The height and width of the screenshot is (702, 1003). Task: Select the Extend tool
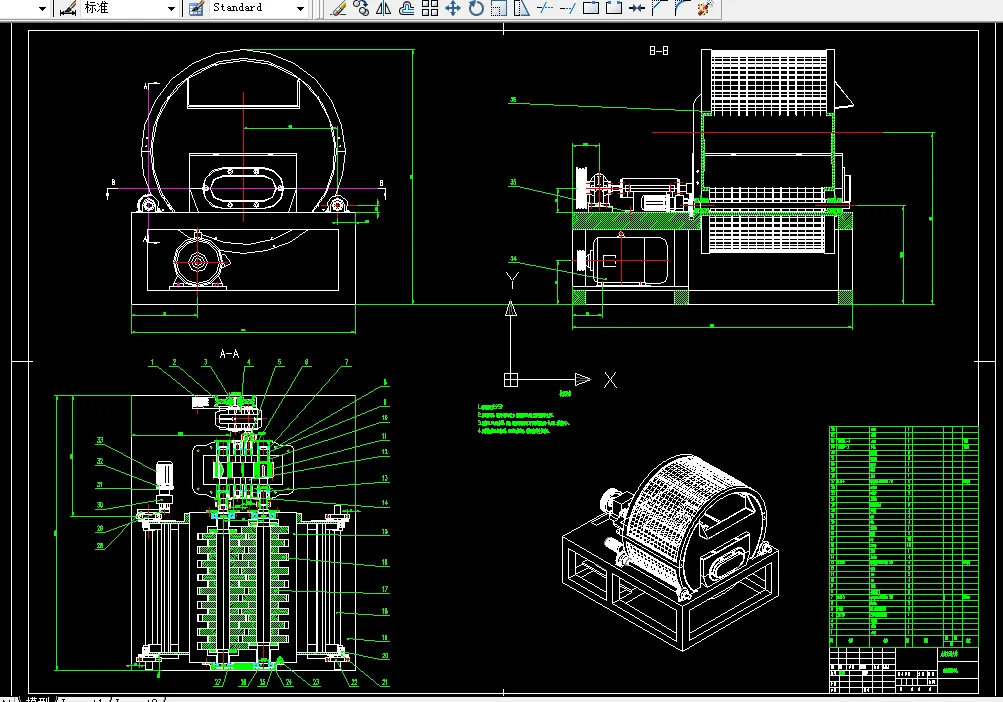point(568,8)
